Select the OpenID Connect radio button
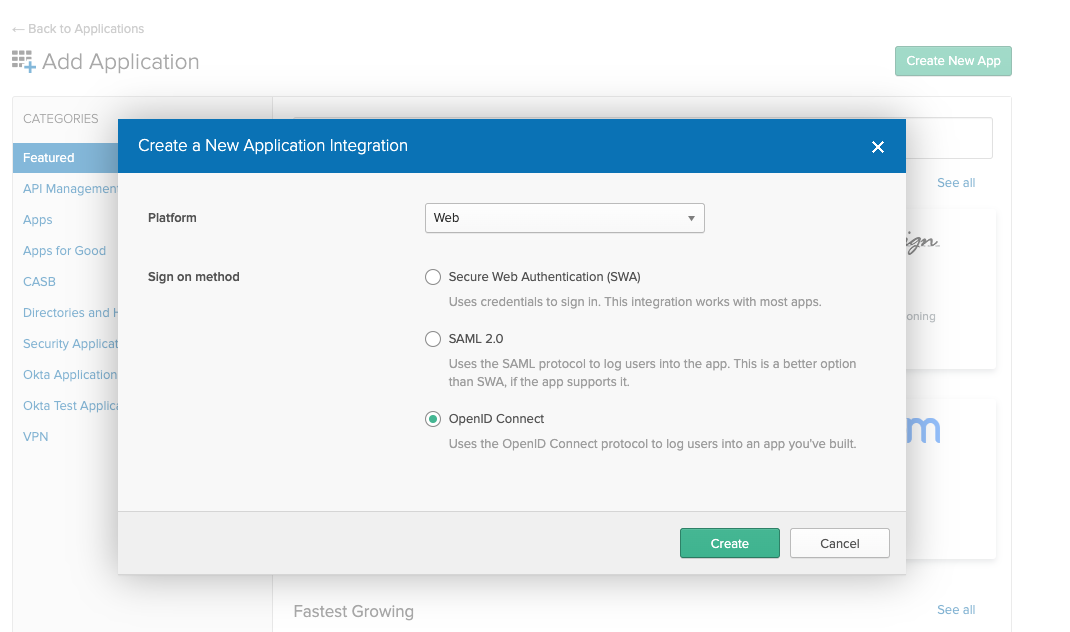Screen dimensions: 1070x632 point(433,419)
